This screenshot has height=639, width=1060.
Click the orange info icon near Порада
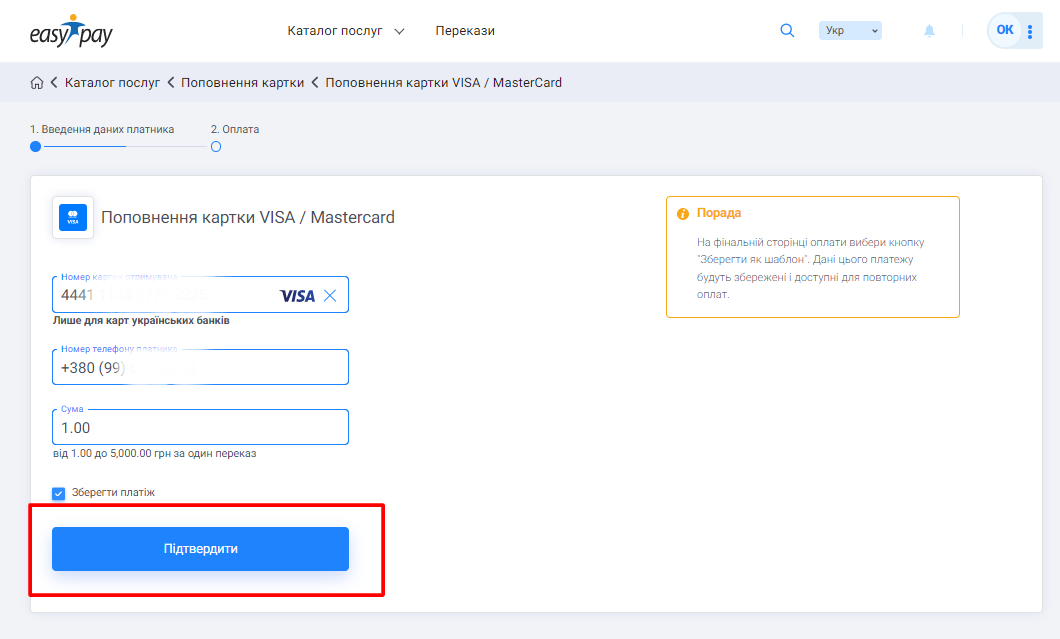(683, 214)
